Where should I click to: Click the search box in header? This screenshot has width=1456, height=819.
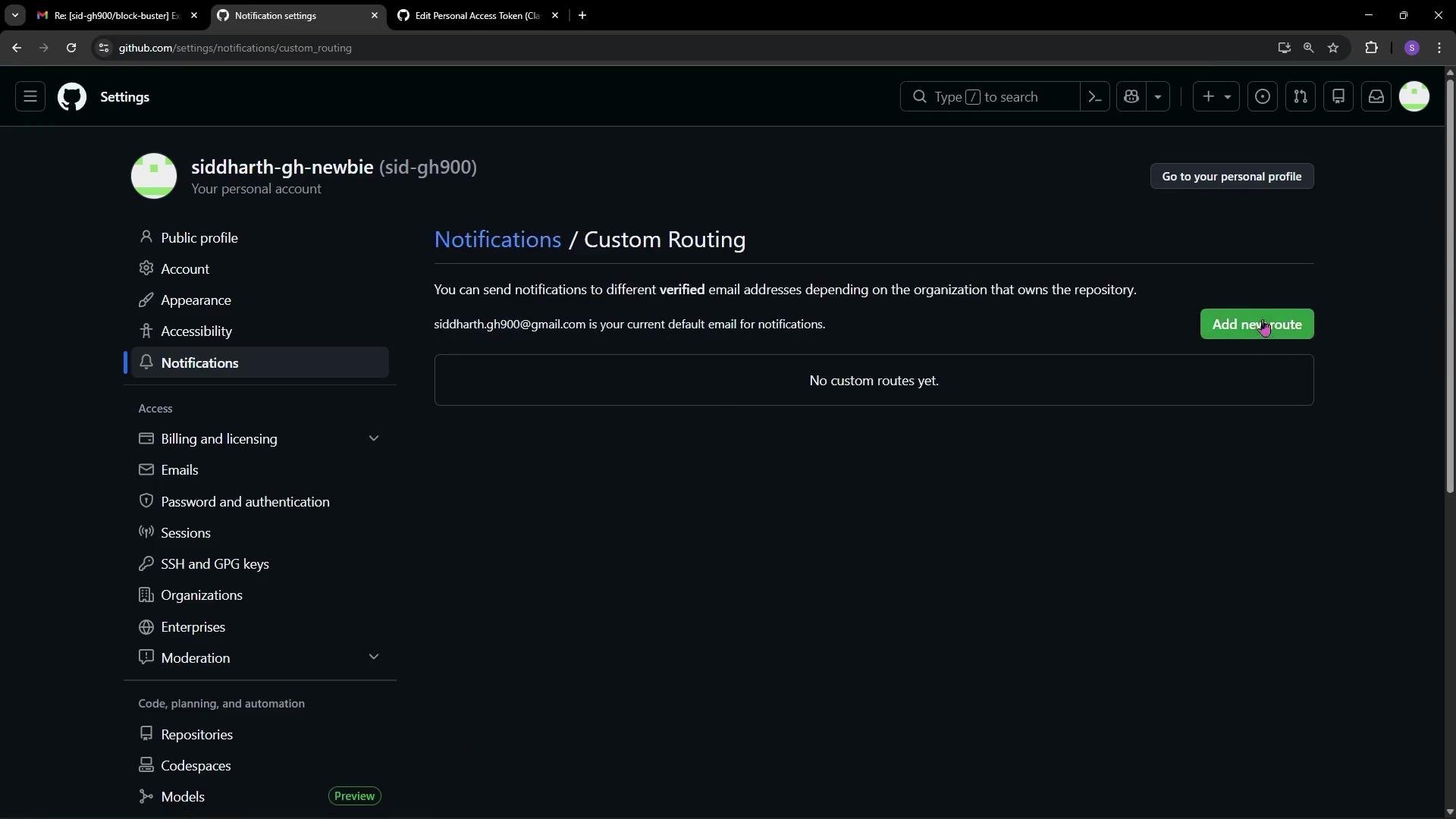990,97
